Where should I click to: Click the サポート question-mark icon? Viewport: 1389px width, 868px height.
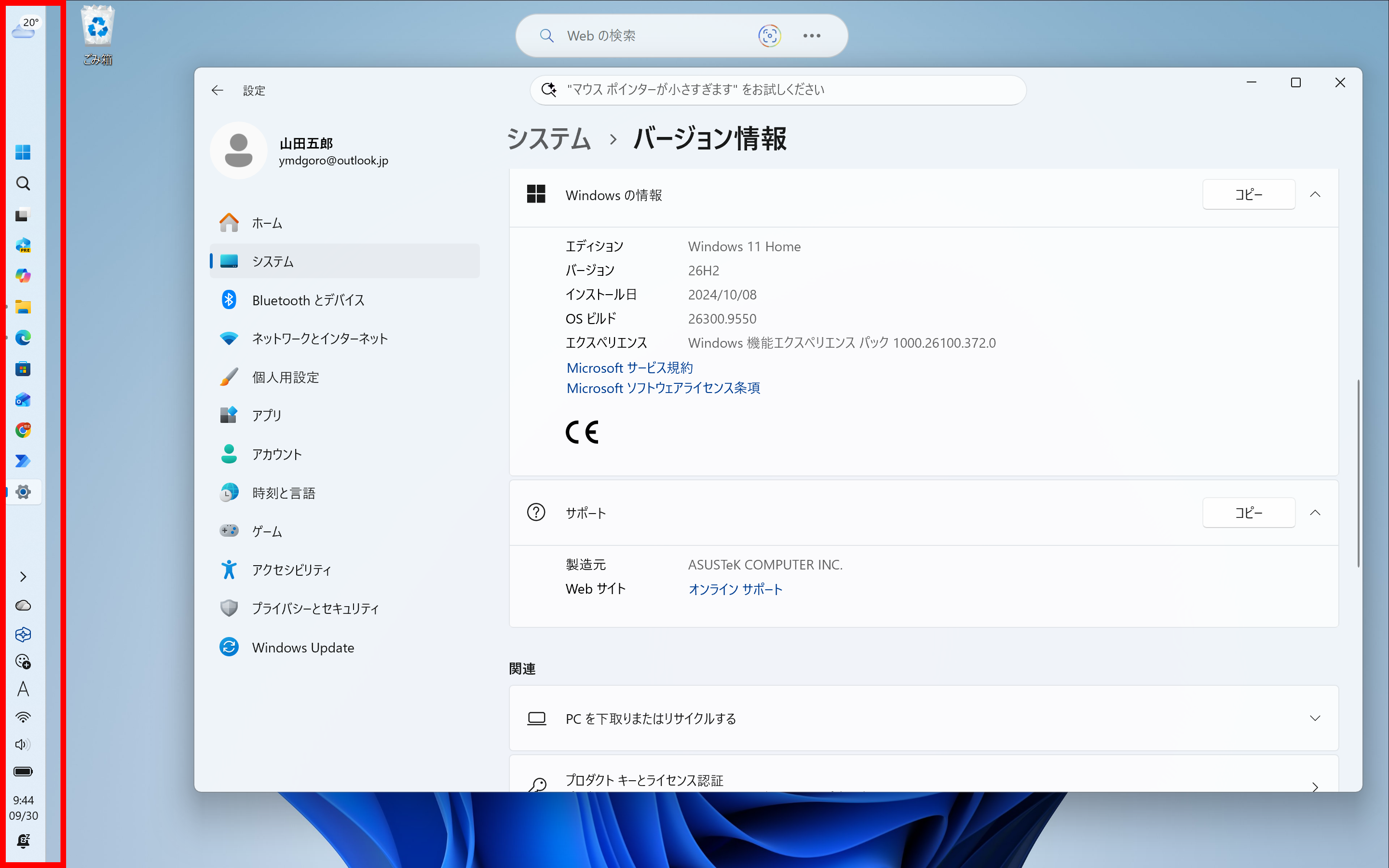536,512
